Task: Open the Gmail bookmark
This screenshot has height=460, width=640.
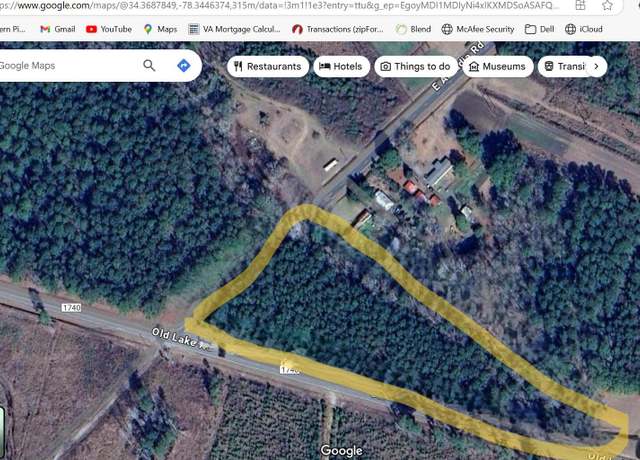Action: pyautogui.click(x=58, y=29)
